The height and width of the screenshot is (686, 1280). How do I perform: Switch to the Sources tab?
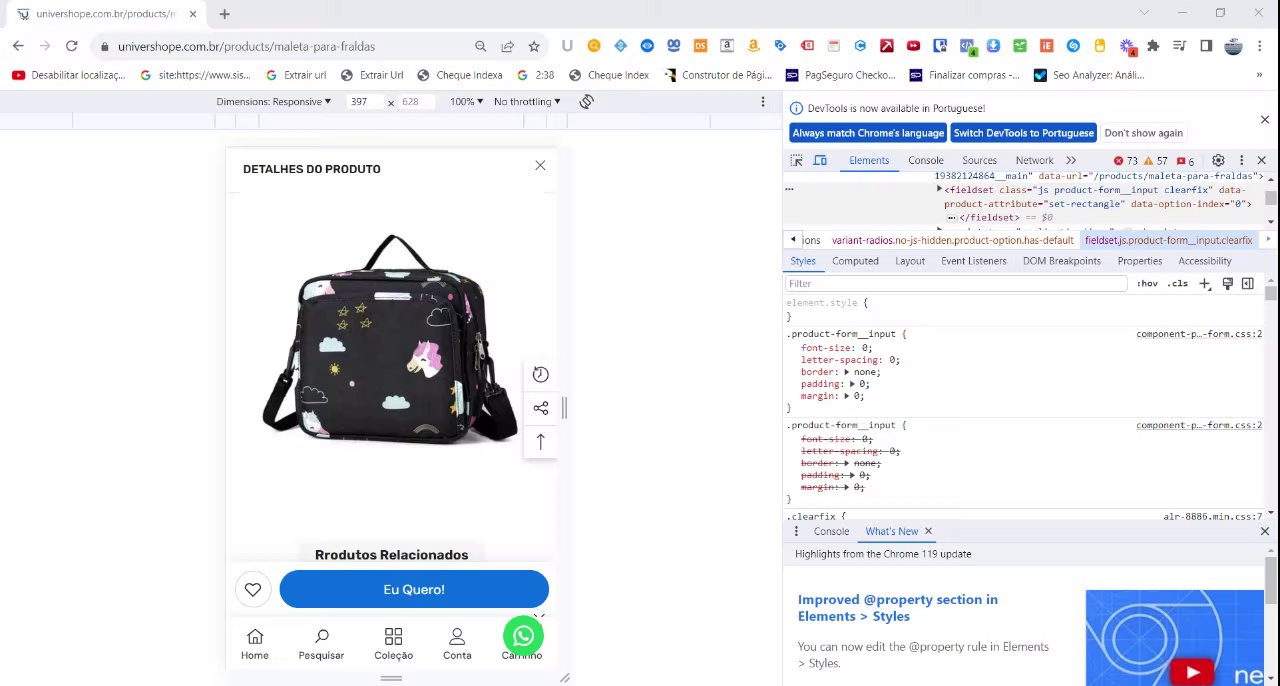tap(979, 160)
